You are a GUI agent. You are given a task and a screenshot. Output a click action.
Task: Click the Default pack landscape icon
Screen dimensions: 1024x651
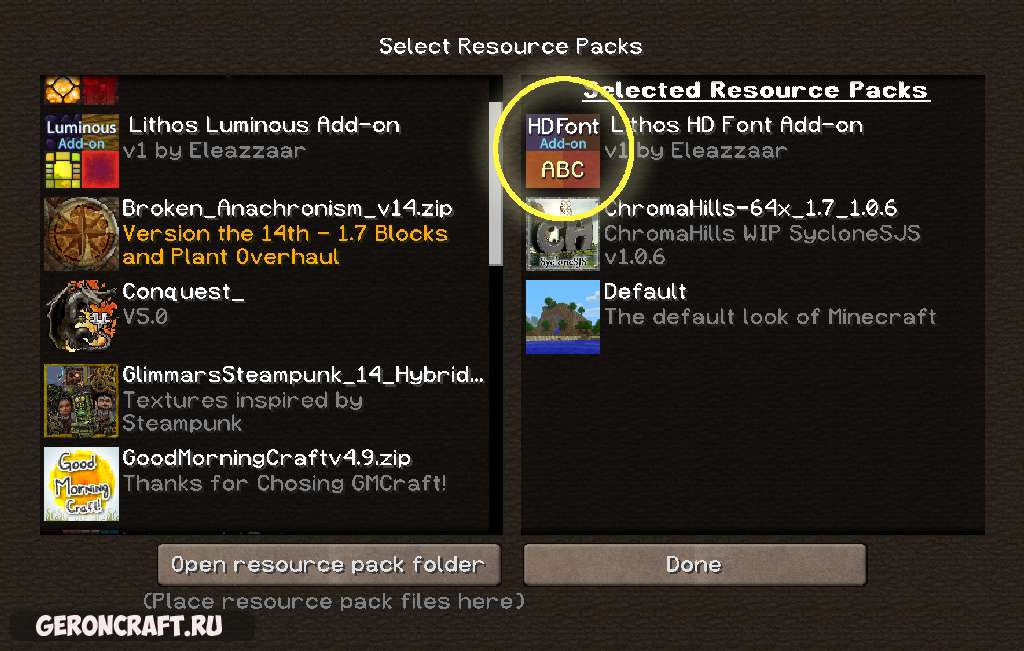(562, 317)
